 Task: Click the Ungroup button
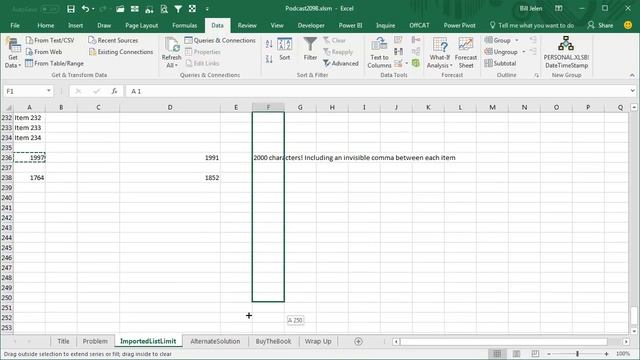tap(501, 52)
